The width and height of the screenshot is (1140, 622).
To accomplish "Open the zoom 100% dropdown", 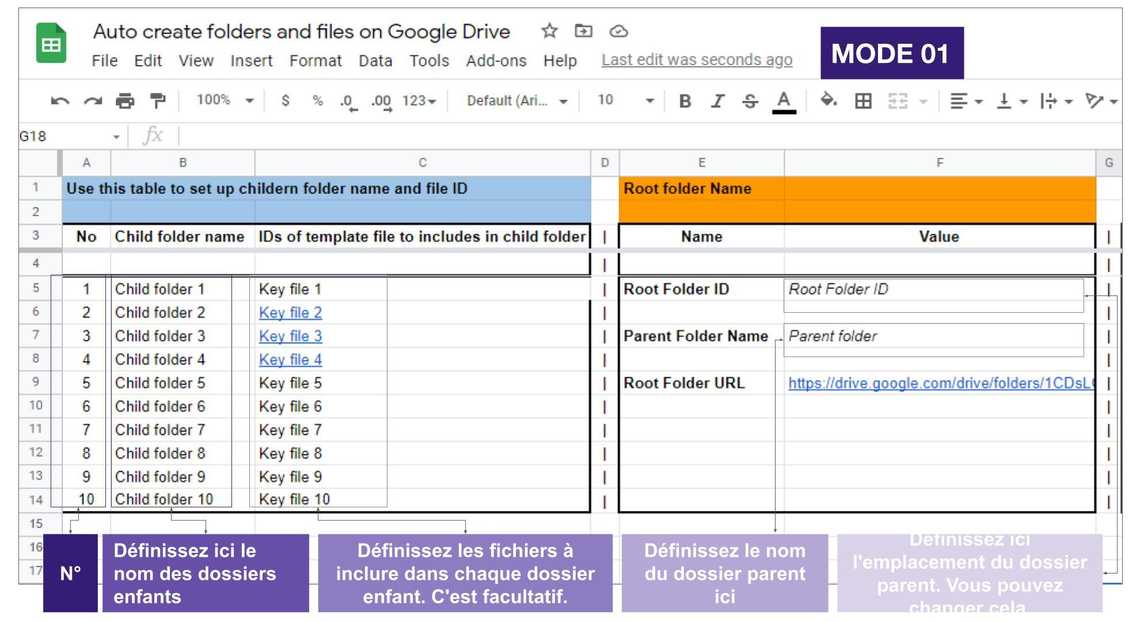I will pos(225,101).
